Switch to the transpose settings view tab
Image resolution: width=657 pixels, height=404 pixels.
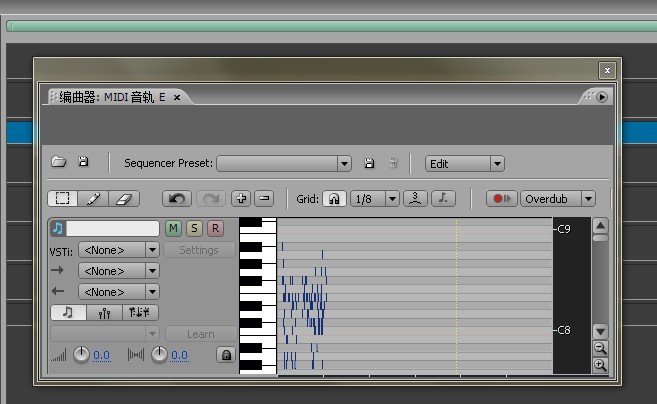click(x=140, y=312)
